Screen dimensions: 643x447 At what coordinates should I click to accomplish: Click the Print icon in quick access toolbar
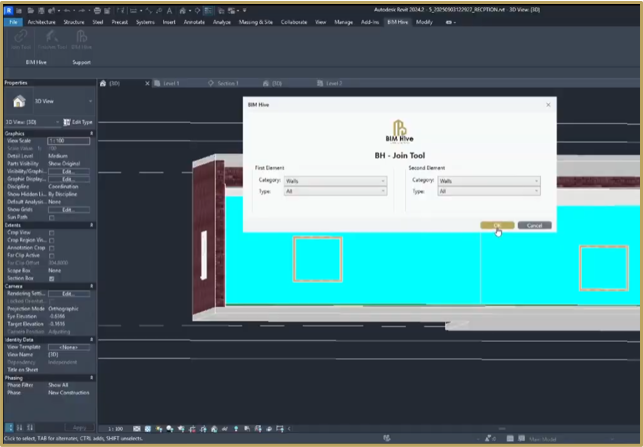pyautogui.click(x=97, y=10)
